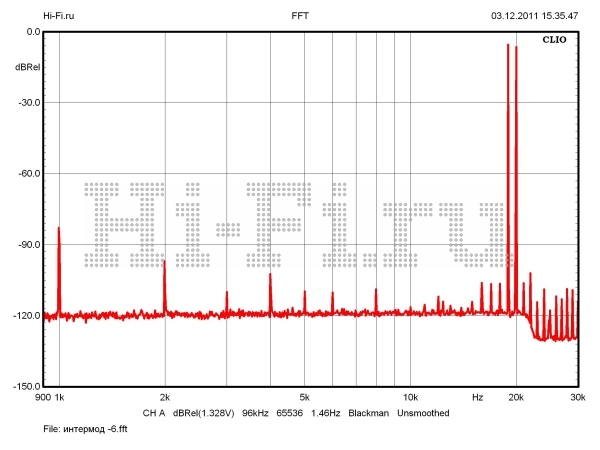Viewport: 600px width, 450px height.
Task: Click the CLIO logo in the chart corner
Action: 556,42
